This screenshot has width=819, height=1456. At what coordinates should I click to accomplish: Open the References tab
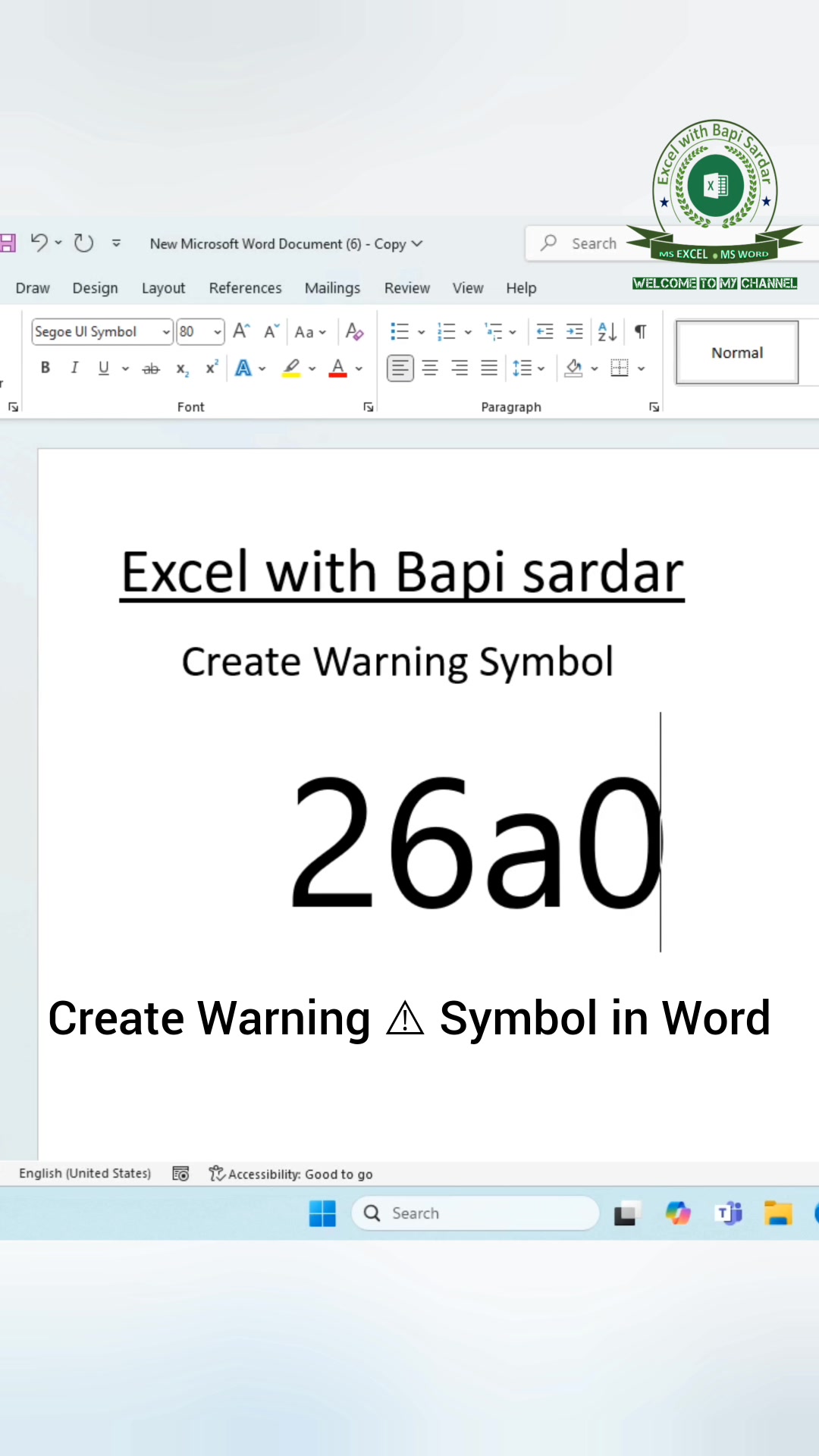point(245,288)
